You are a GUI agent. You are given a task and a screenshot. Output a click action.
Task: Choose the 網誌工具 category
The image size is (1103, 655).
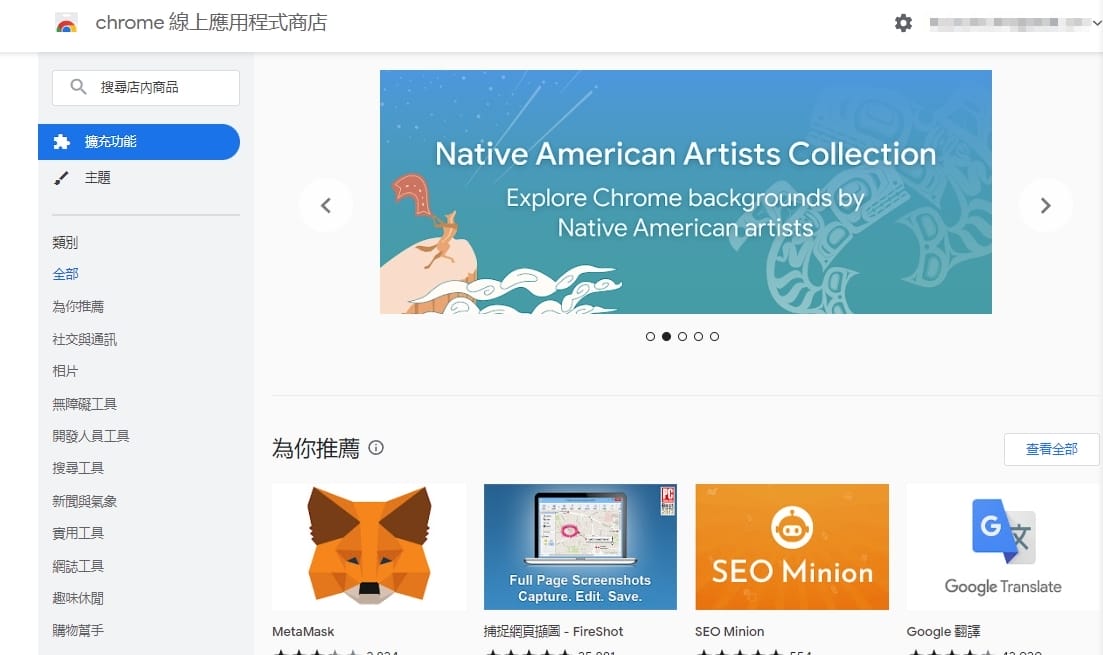click(x=78, y=566)
